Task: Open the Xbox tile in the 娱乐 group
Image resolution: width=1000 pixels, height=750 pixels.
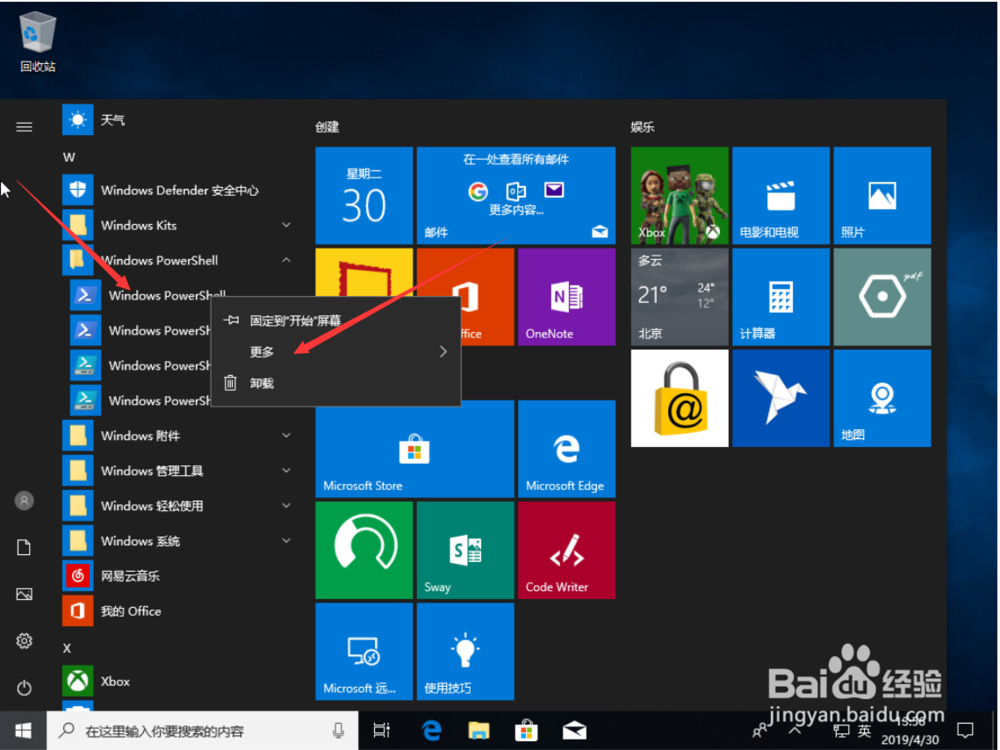Action: point(678,195)
